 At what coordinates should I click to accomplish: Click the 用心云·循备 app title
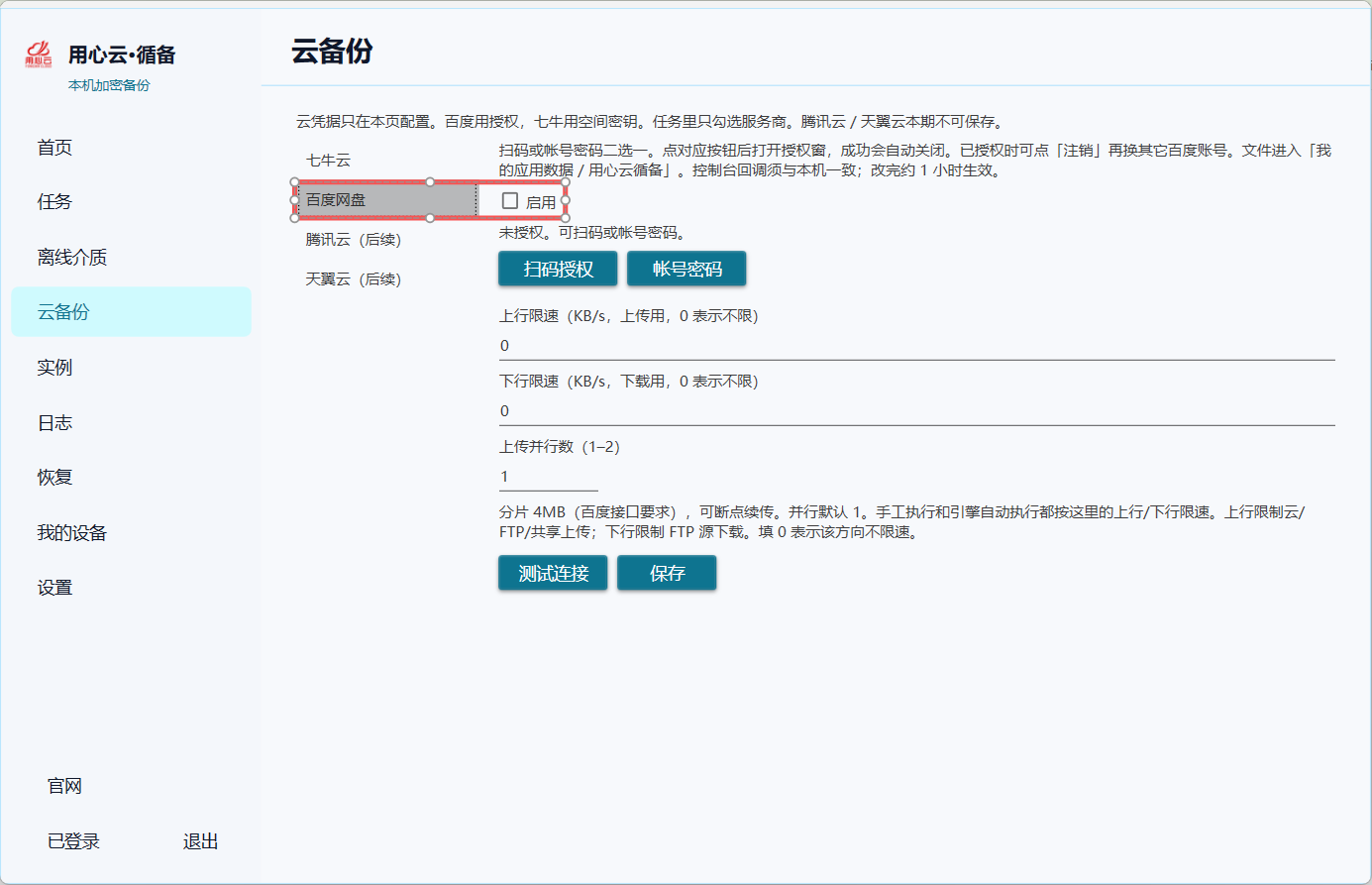tap(122, 55)
